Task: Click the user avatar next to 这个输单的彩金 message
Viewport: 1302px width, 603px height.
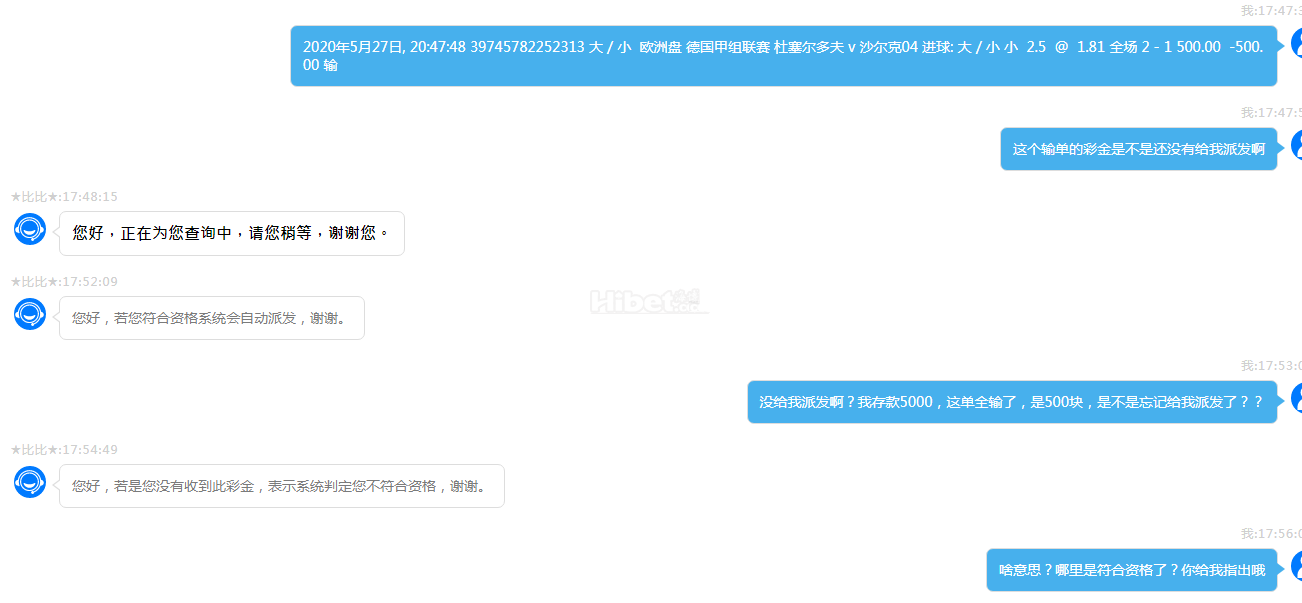Action: pos(1296,144)
